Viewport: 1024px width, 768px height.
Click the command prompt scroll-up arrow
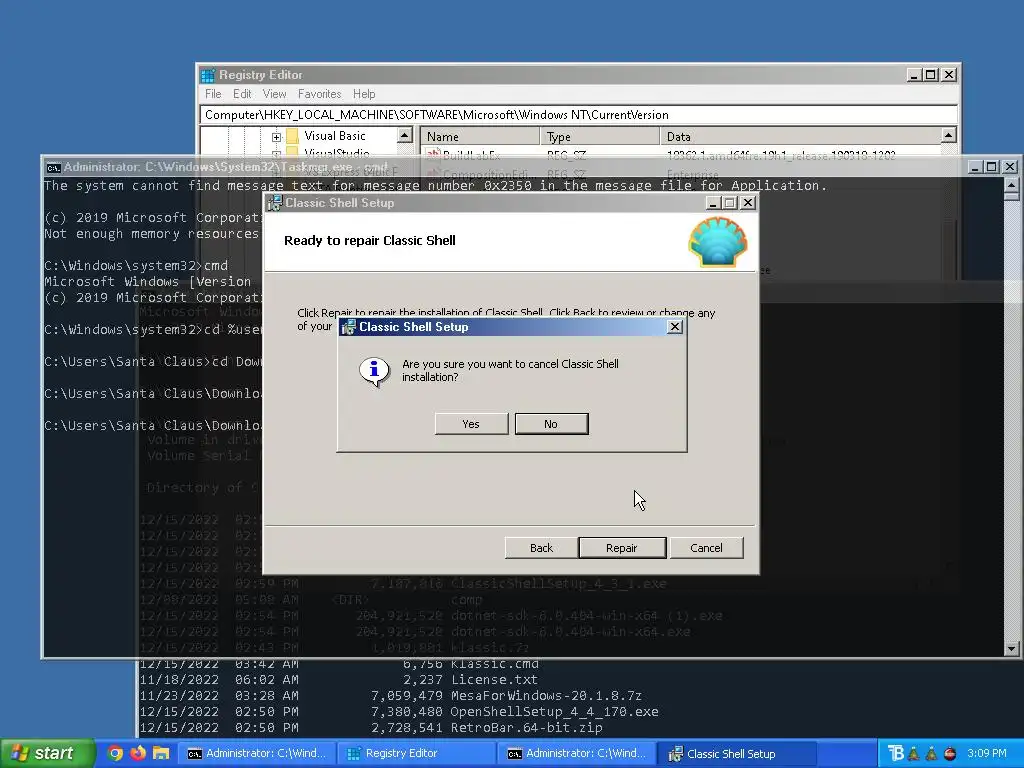tap(1012, 186)
